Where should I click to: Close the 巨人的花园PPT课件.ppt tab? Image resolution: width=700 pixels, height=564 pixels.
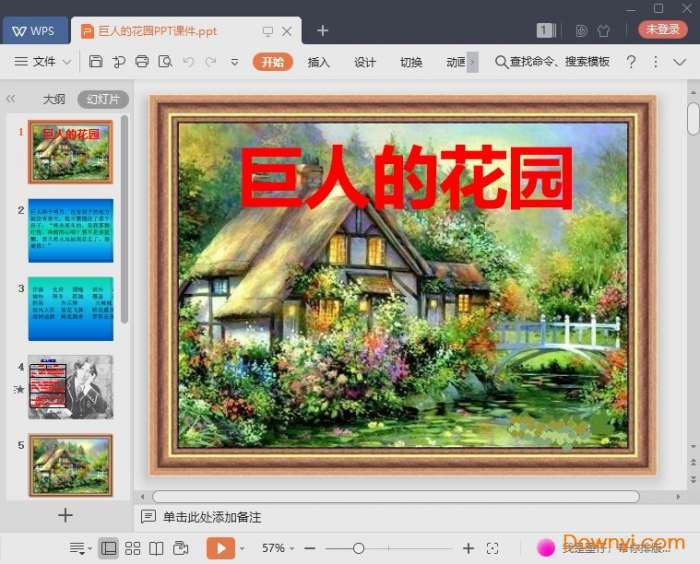[287, 31]
